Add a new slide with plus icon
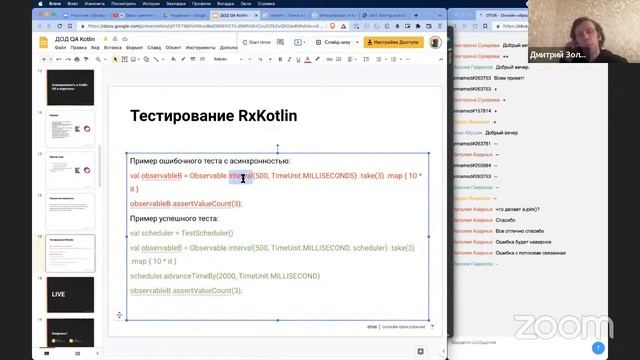Viewport: 640px width, 360px height. 44,60
